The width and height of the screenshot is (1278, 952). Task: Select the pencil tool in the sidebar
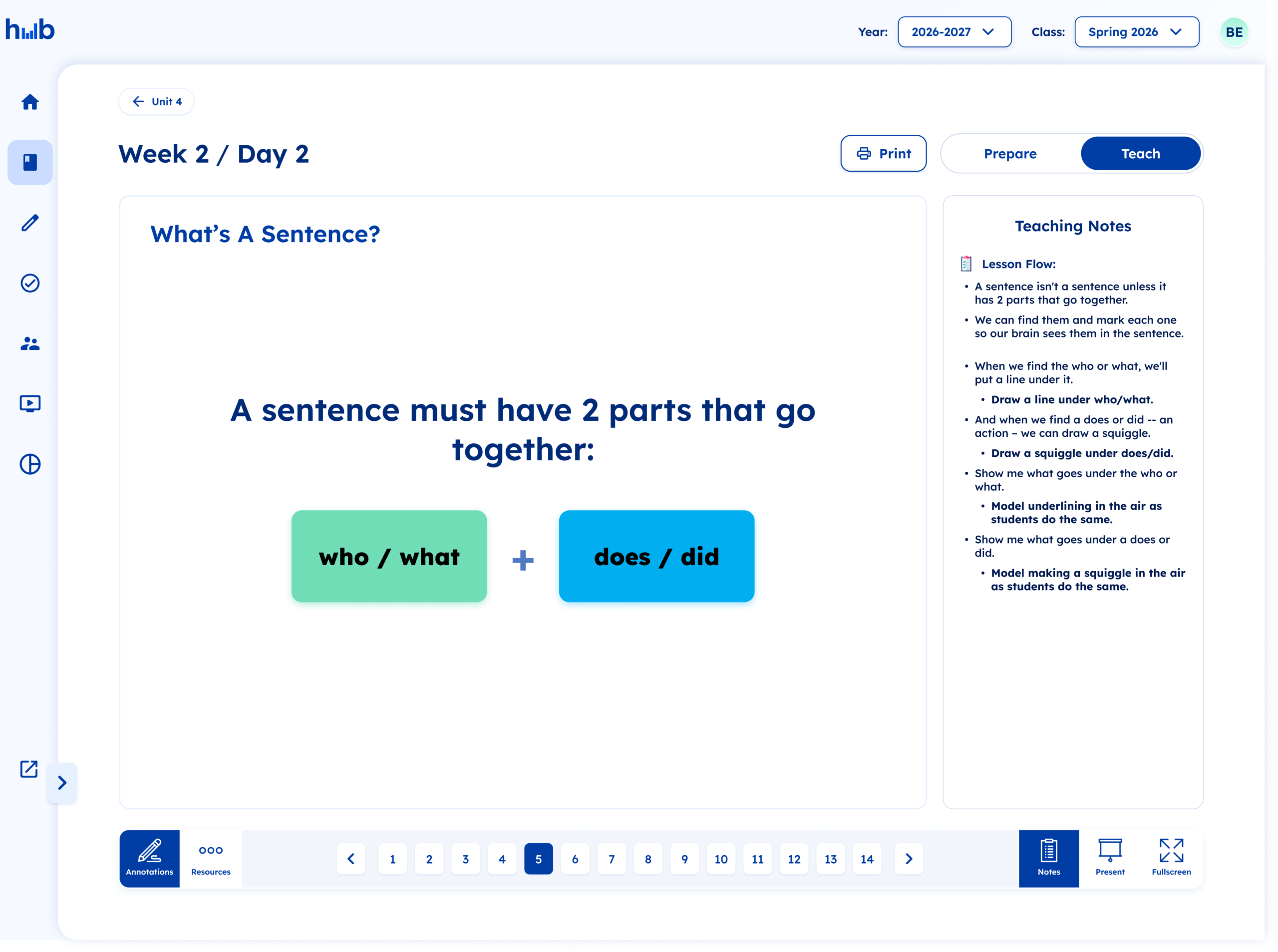point(30,223)
